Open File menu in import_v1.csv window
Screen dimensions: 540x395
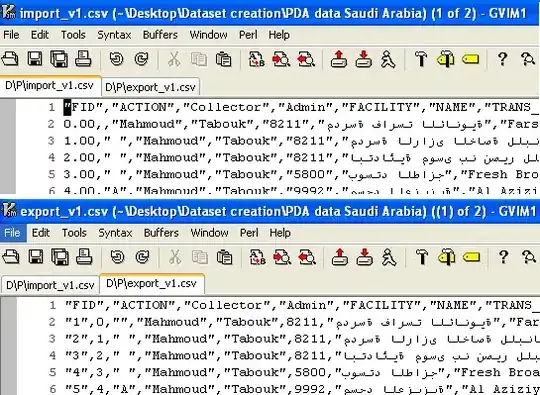[x=11, y=35]
